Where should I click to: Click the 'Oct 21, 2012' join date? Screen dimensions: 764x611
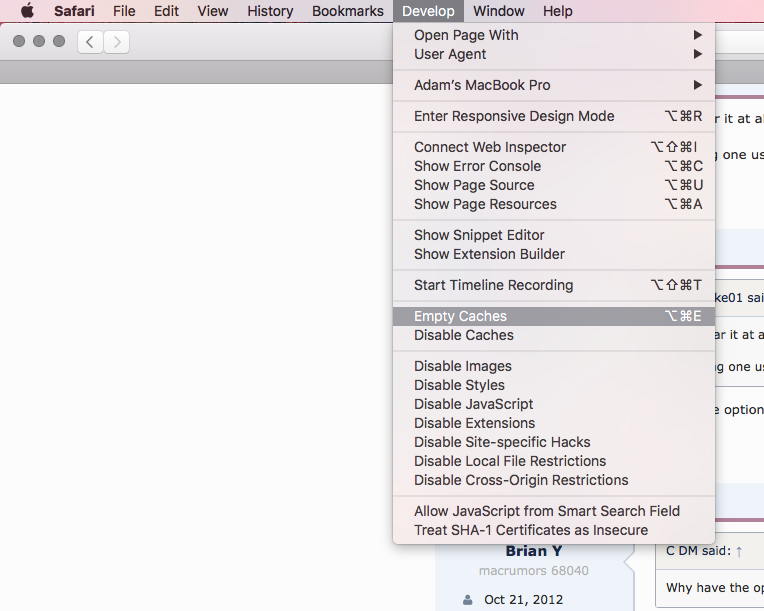(x=523, y=600)
